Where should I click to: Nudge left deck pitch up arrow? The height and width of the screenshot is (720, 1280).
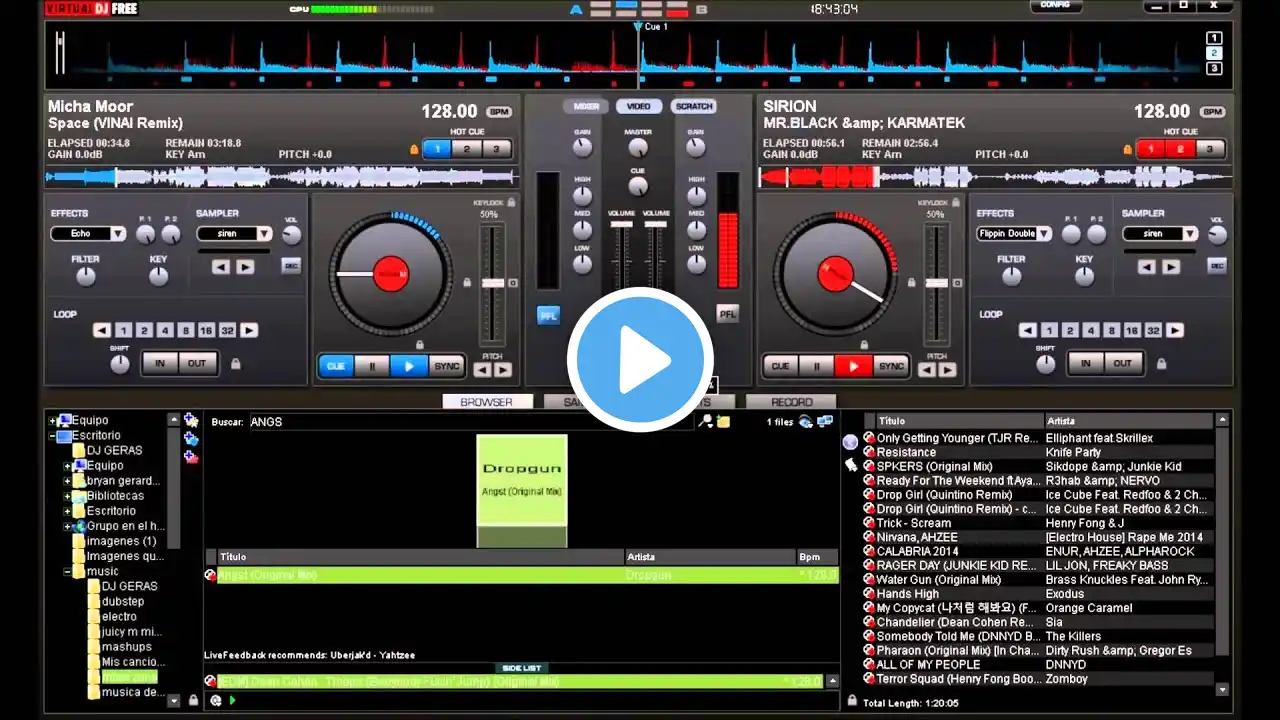click(x=503, y=370)
